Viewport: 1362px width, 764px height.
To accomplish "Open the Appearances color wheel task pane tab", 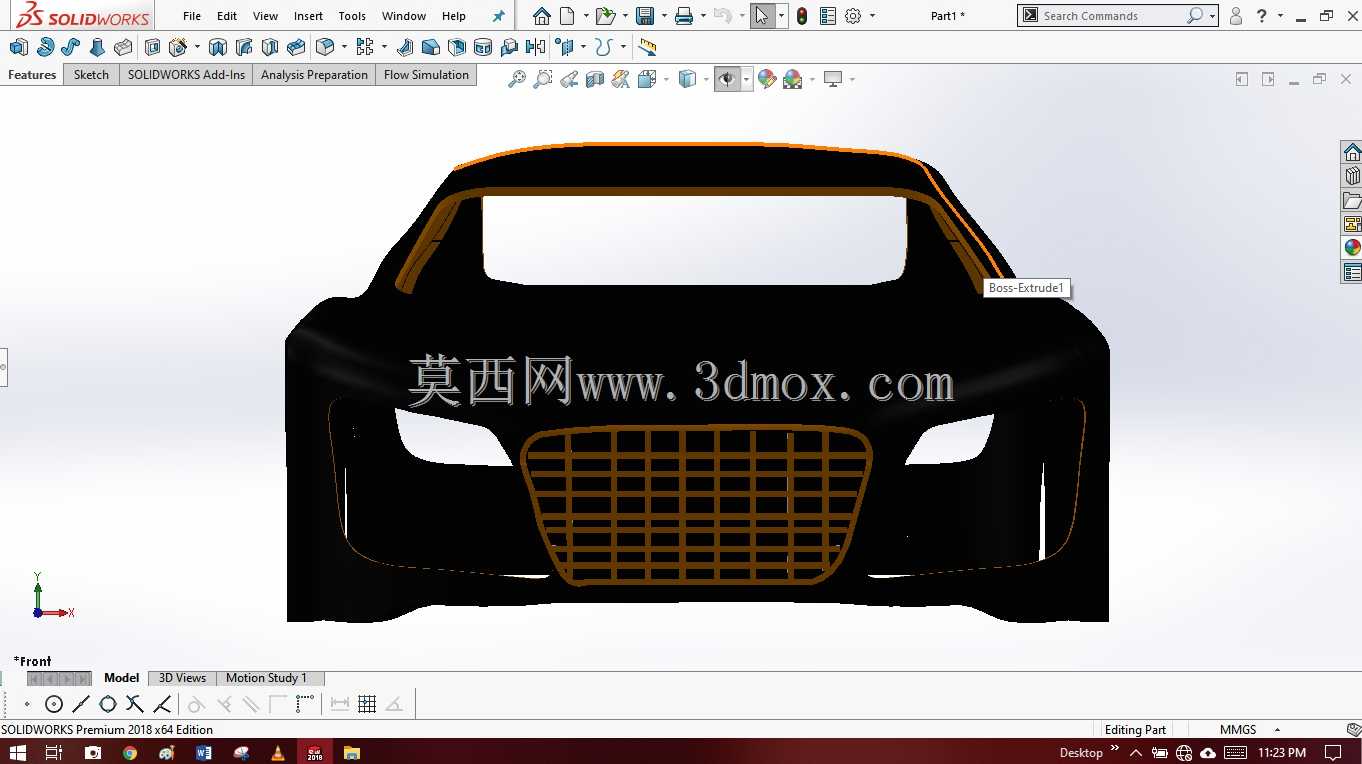I will point(1352,248).
